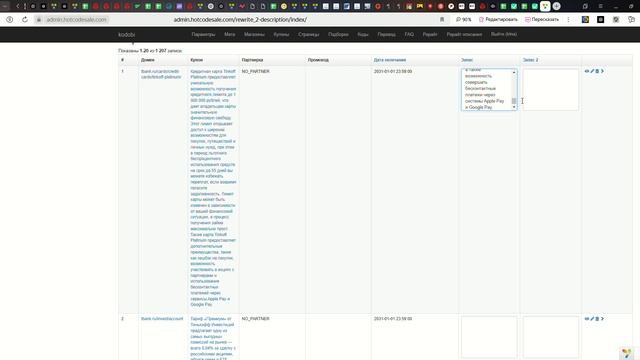This screenshot has width=640, height=360.
Task: Click the arrow icon in row 1 actions
Action: click(x=602, y=71)
